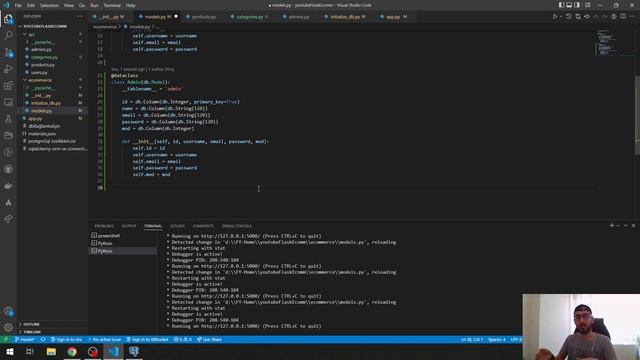Screen dimensions: 640x360
Task: Open editor More Actions ellipsis
Action: (x=632, y=17)
